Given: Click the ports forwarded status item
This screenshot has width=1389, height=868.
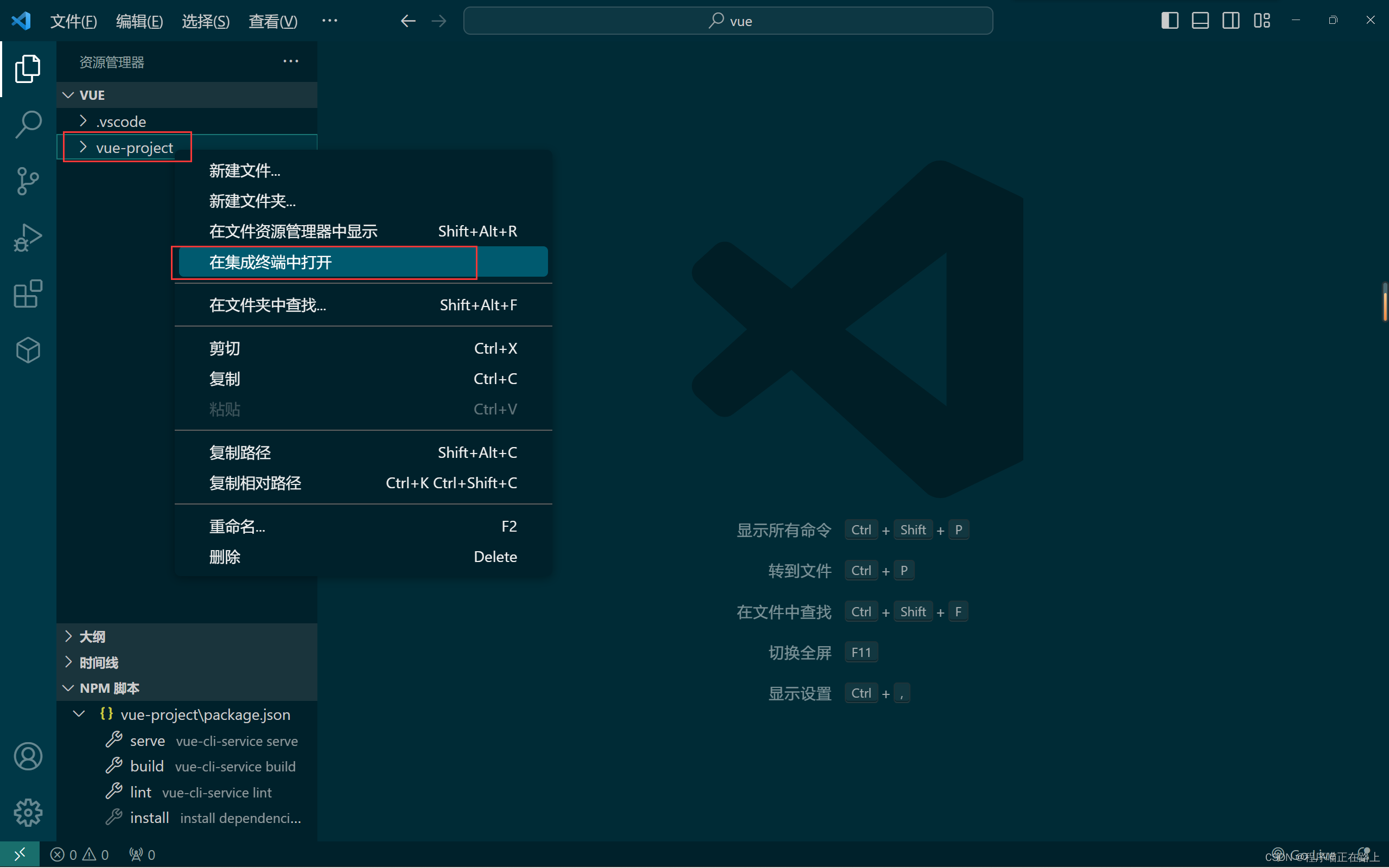Looking at the screenshot, I should click(x=142, y=855).
